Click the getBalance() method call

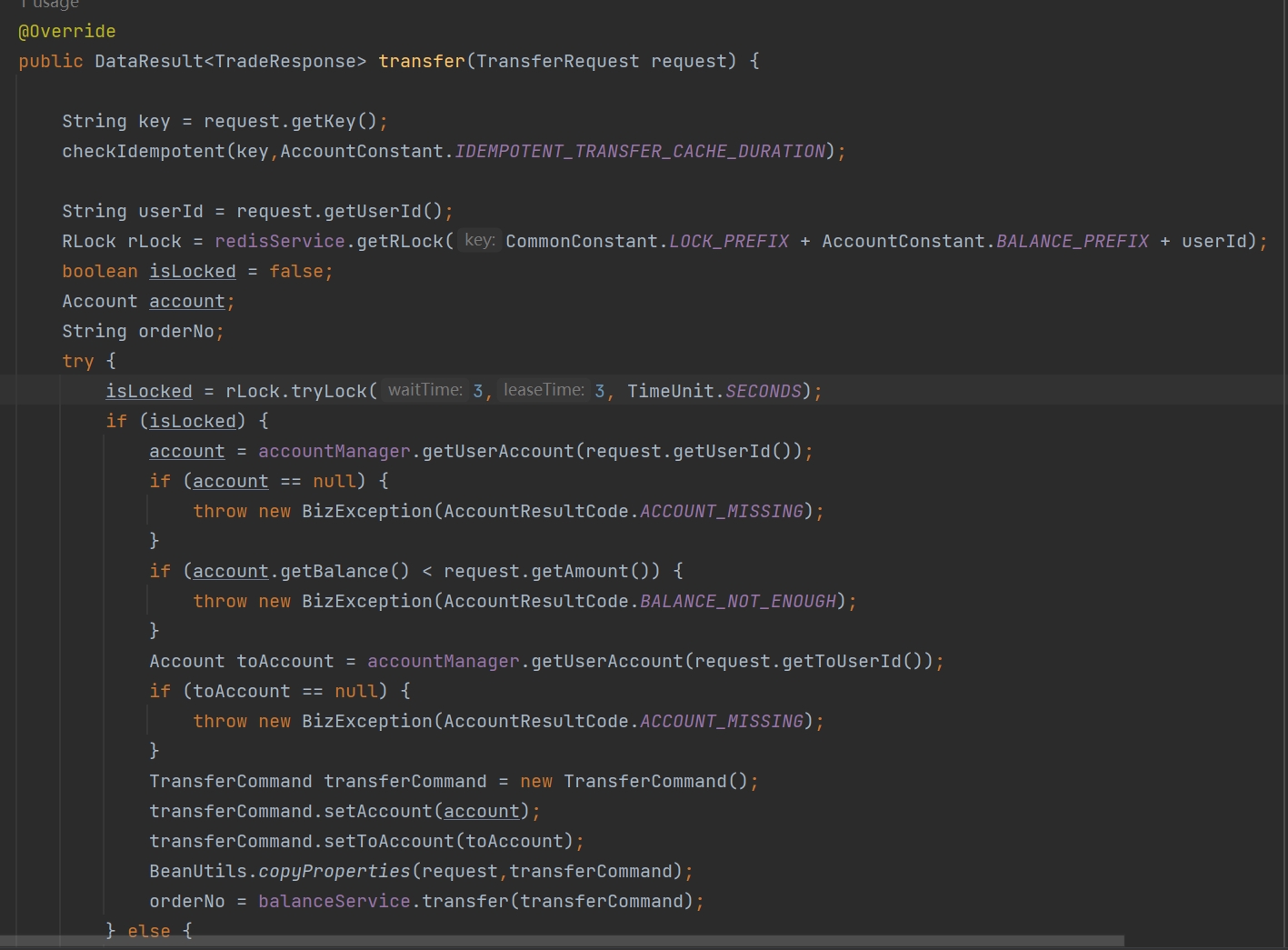[345, 572]
